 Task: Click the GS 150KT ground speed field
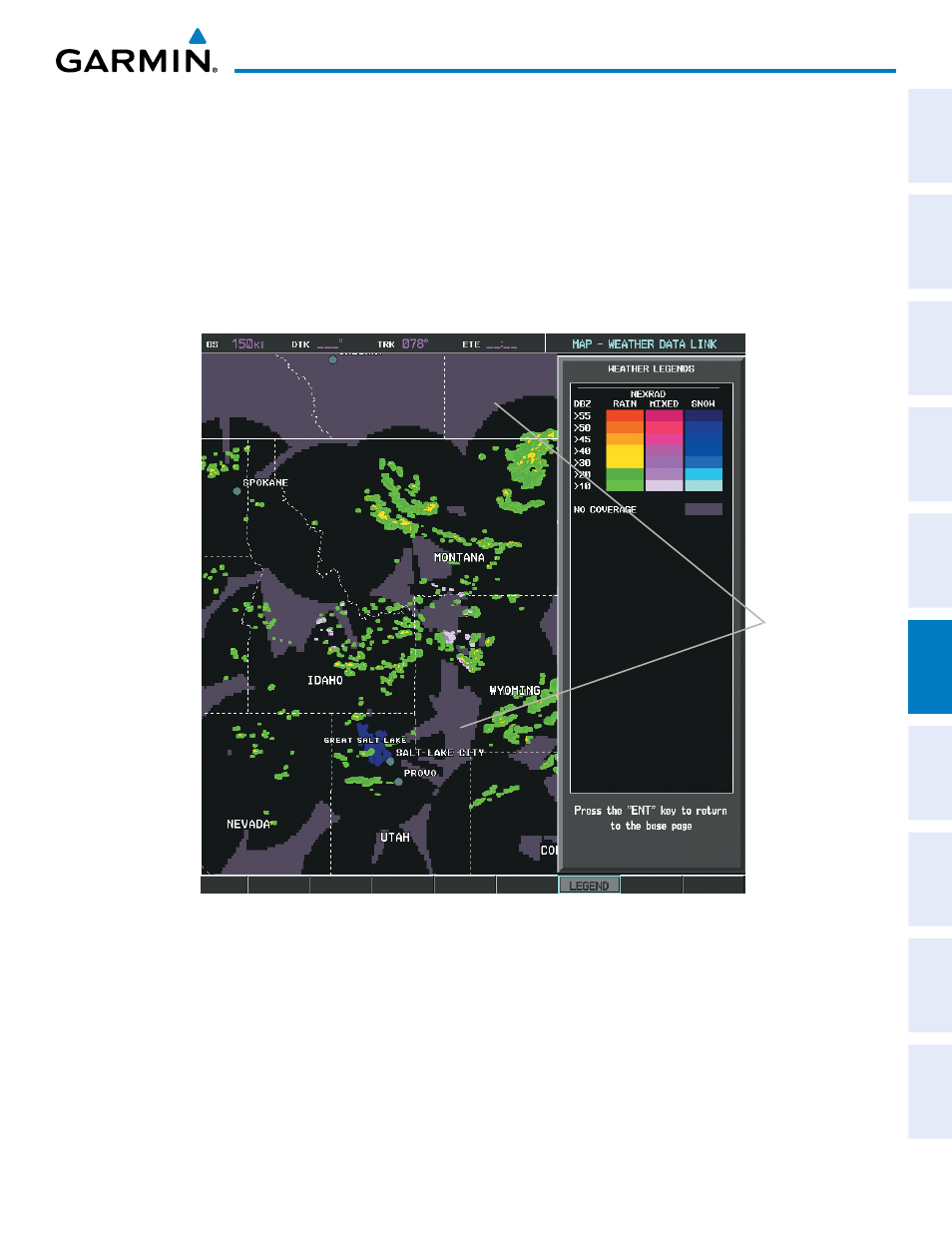[237, 344]
